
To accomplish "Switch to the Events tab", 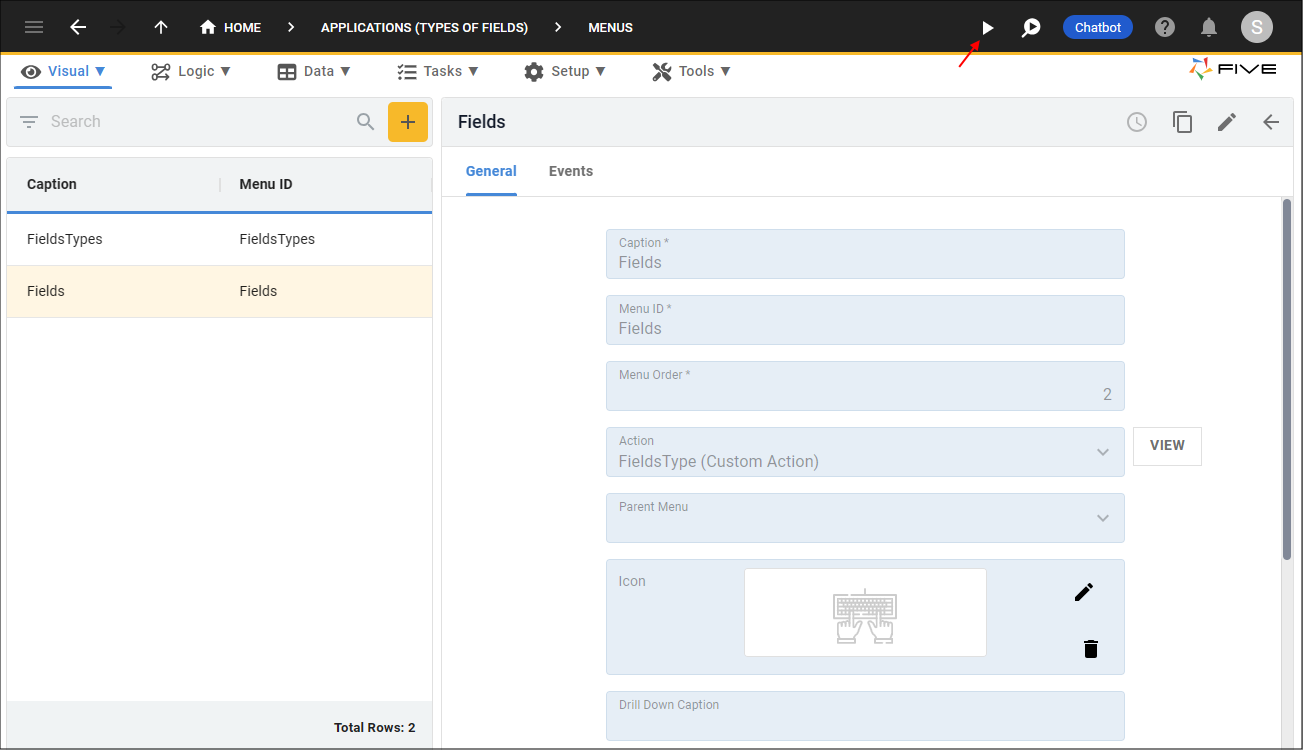I will pos(570,171).
